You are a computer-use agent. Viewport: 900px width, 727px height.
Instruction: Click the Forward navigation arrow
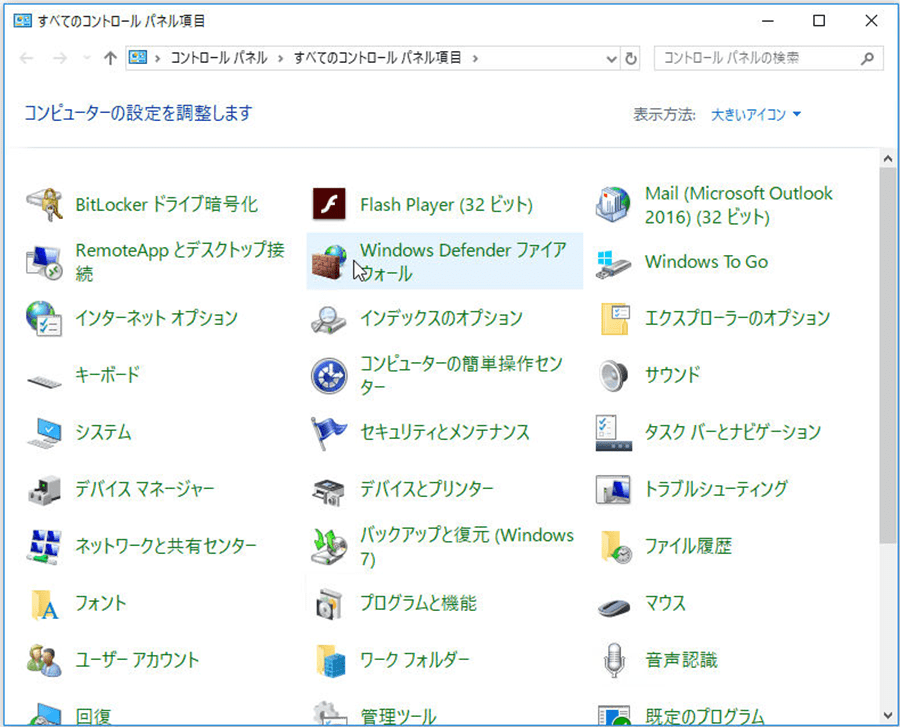(60, 58)
